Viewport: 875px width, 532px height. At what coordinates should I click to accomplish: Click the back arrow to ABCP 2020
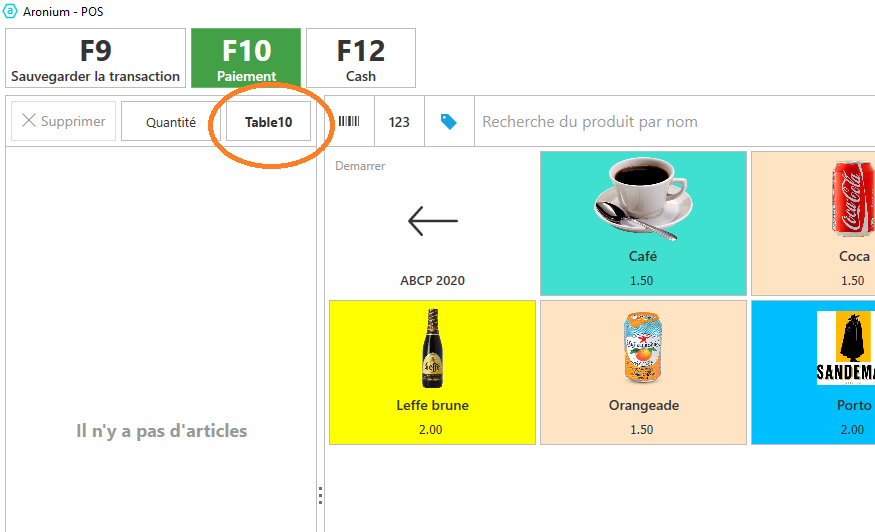(433, 221)
